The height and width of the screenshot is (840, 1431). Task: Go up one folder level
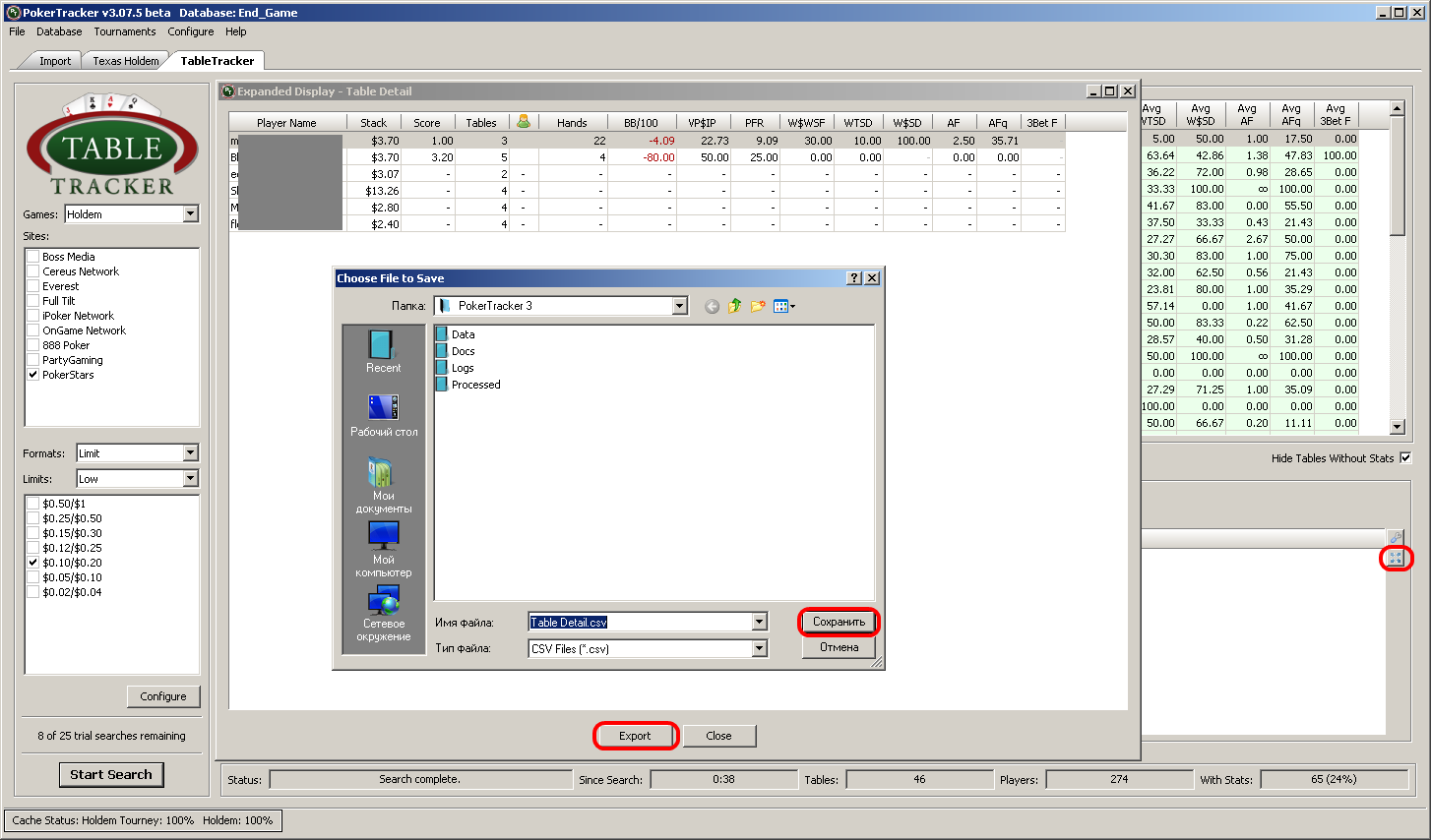734,307
